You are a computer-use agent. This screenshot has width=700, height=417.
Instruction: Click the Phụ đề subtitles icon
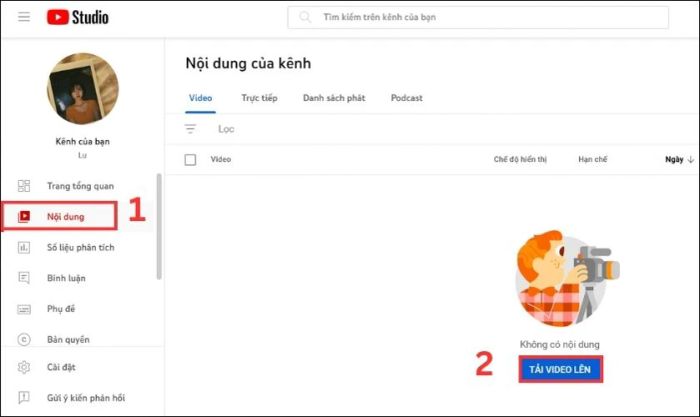tap(24, 309)
